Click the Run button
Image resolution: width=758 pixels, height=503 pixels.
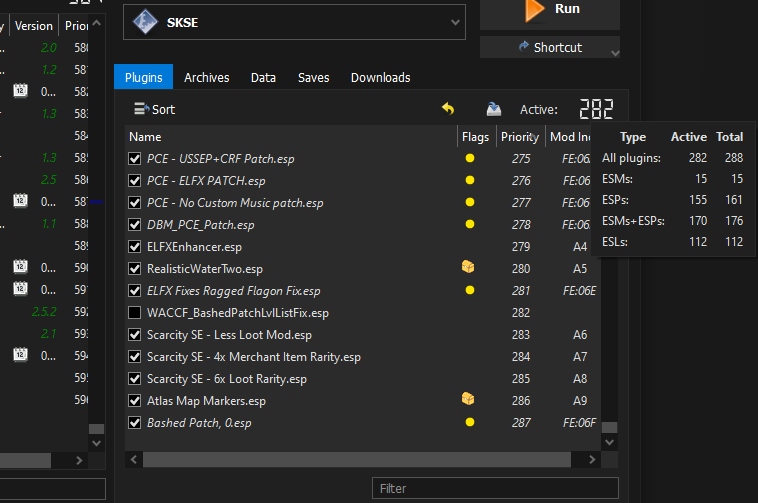point(550,14)
